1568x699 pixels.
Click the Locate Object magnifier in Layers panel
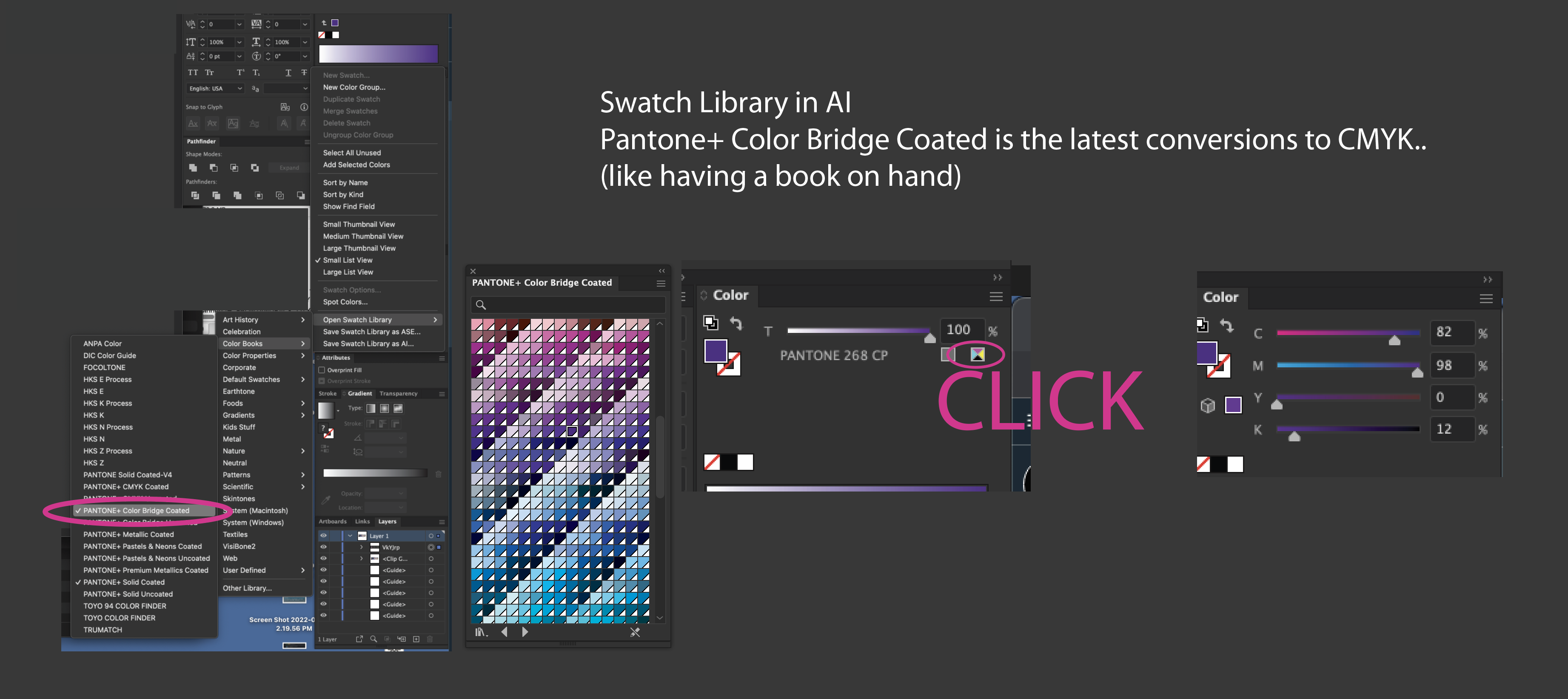pos(373,639)
